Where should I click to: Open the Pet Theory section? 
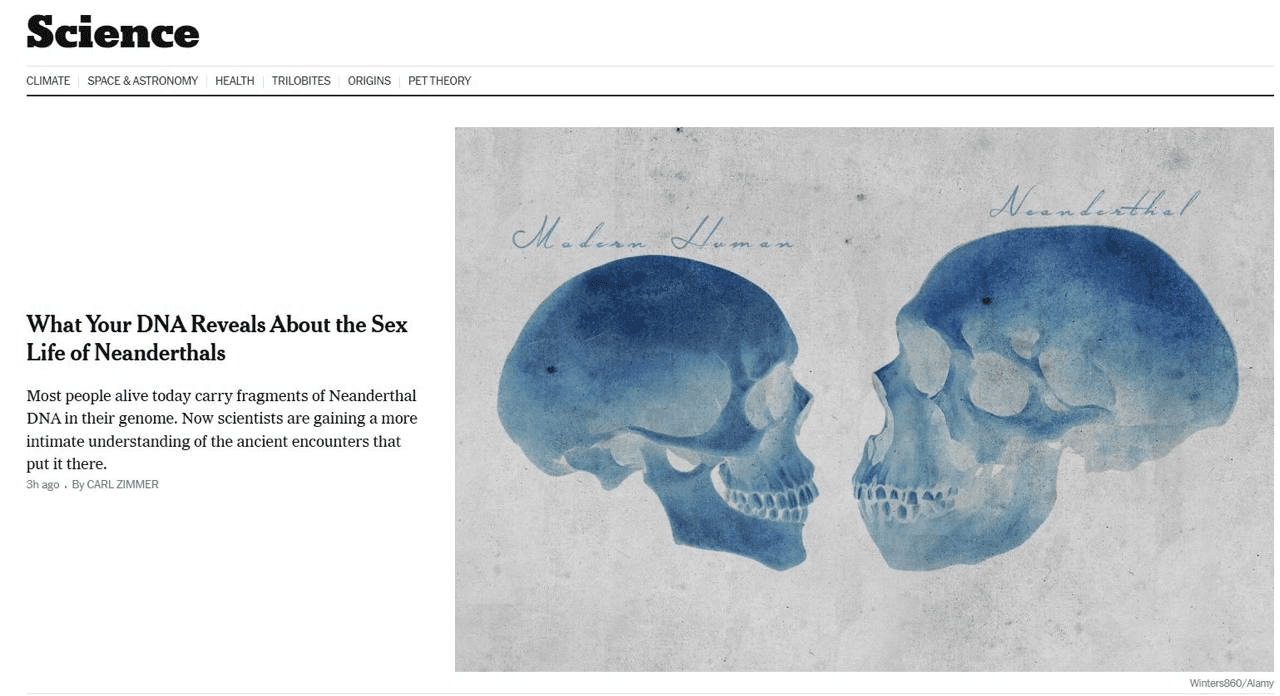point(439,81)
